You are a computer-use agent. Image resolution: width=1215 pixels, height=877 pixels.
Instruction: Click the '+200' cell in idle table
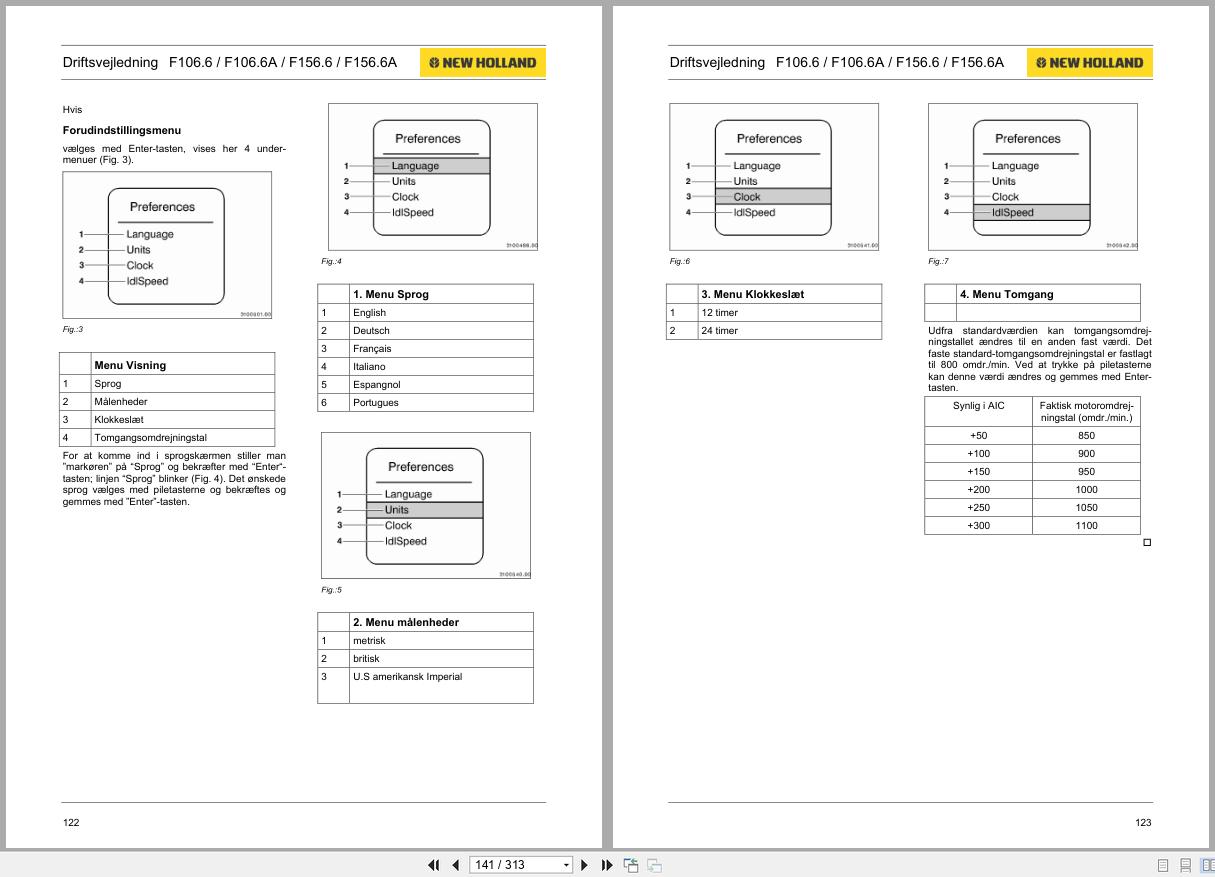coord(978,489)
